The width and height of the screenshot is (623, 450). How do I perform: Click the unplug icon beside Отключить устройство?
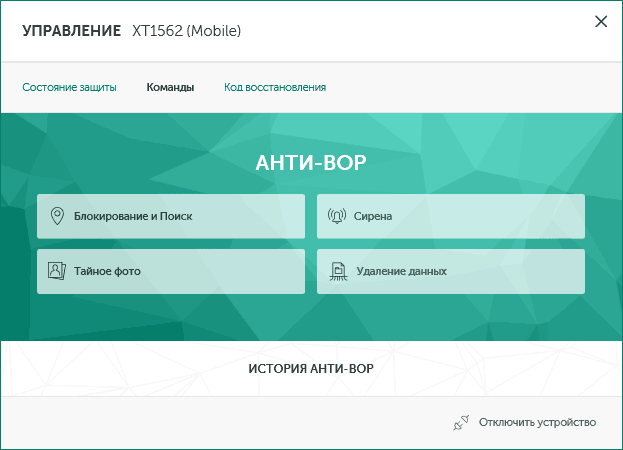point(461,423)
